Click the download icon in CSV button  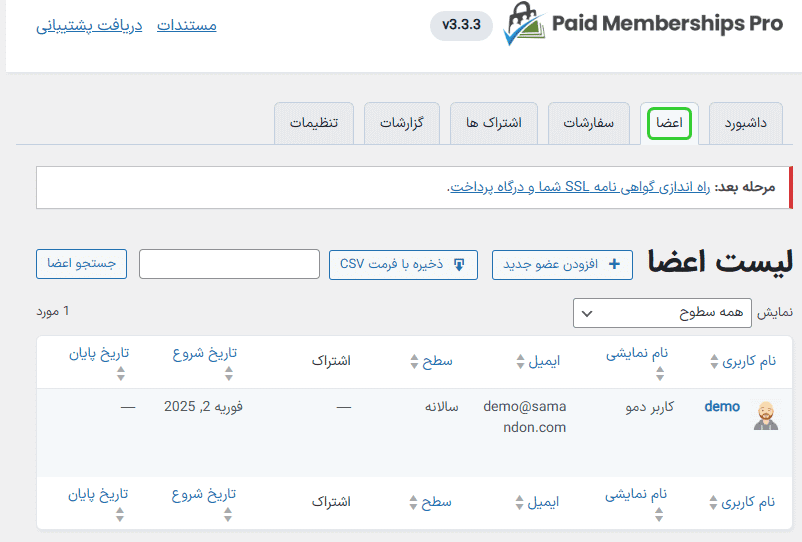(x=459, y=264)
